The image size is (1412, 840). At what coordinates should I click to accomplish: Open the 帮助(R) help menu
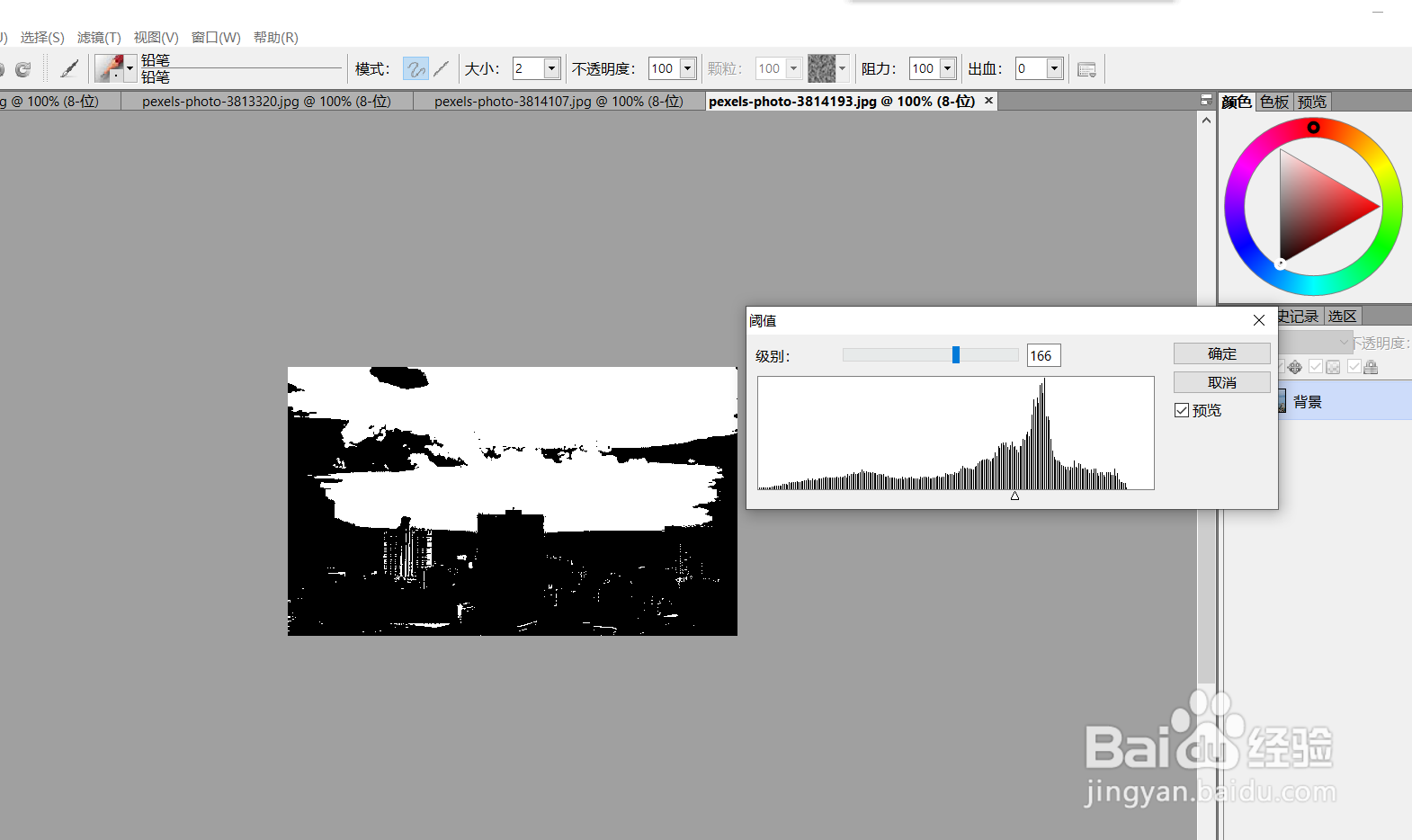click(275, 37)
